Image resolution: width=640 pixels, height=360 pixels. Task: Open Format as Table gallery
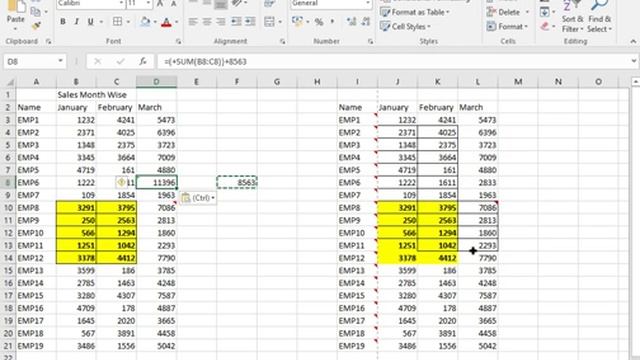[x=414, y=12]
